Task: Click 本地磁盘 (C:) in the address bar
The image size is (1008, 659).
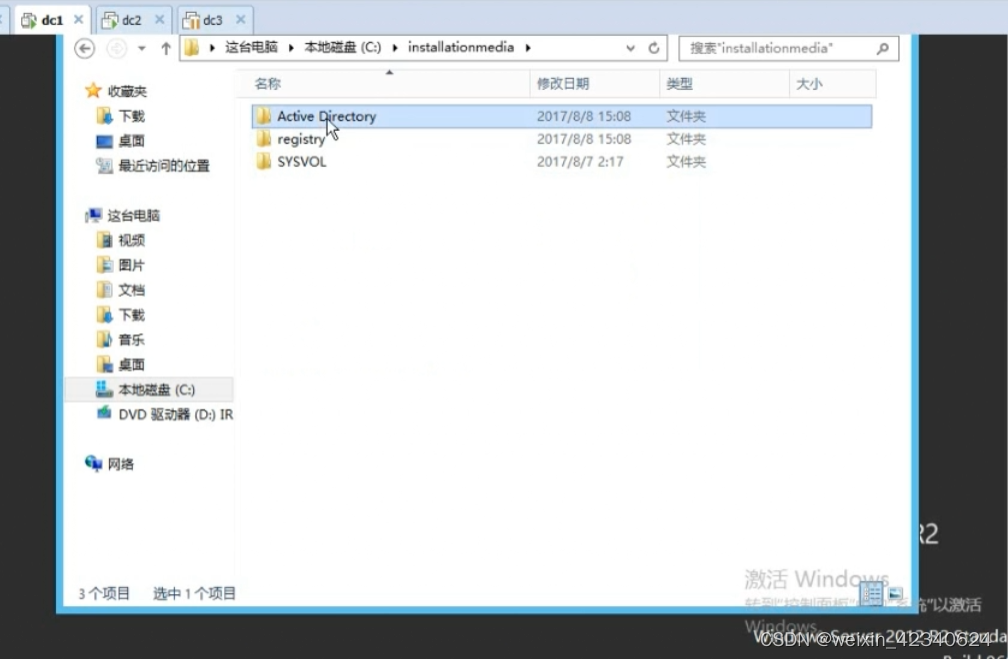Action: pyautogui.click(x=343, y=48)
